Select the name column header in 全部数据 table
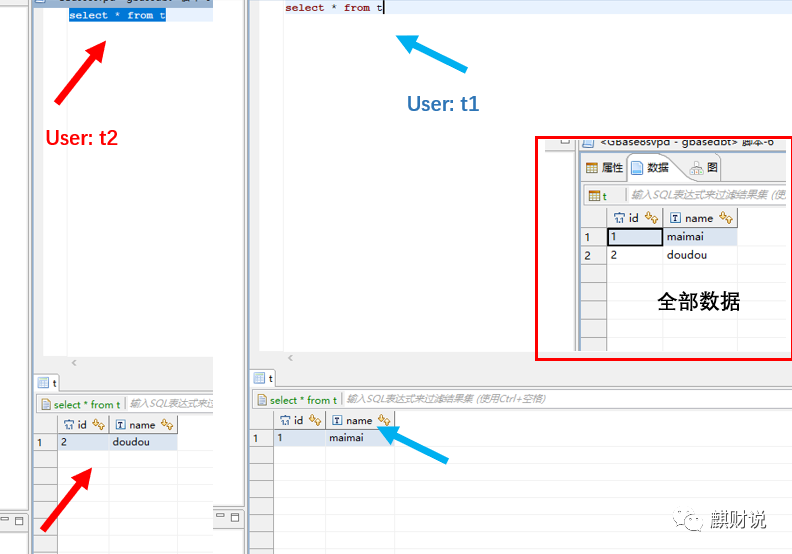Viewport: 792px width, 554px height. pos(700,218)
